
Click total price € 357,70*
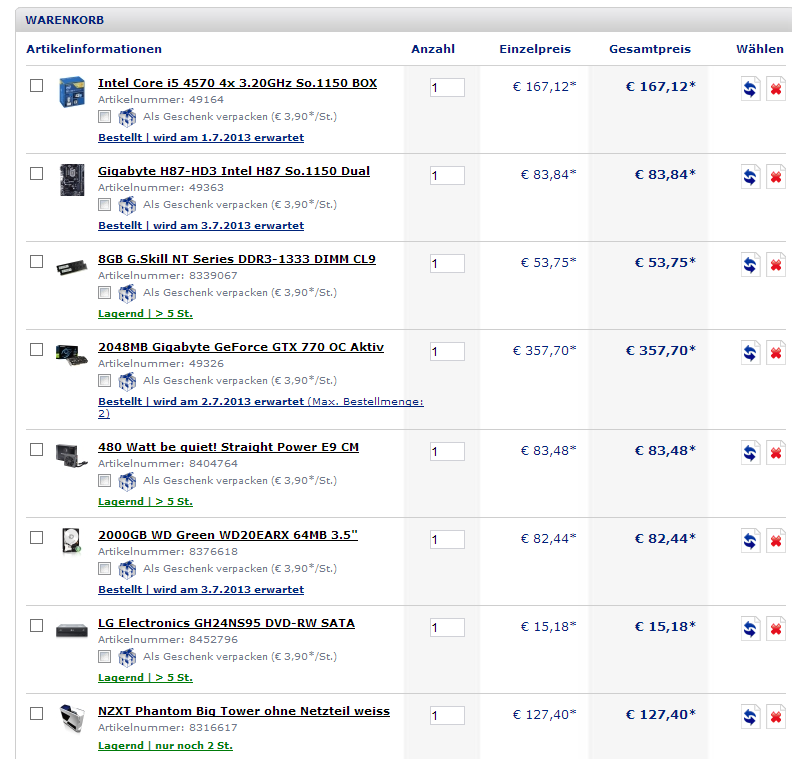661,350
